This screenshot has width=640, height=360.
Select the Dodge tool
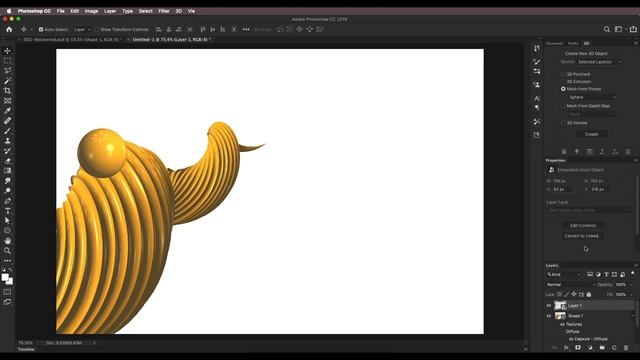point(7,191)
